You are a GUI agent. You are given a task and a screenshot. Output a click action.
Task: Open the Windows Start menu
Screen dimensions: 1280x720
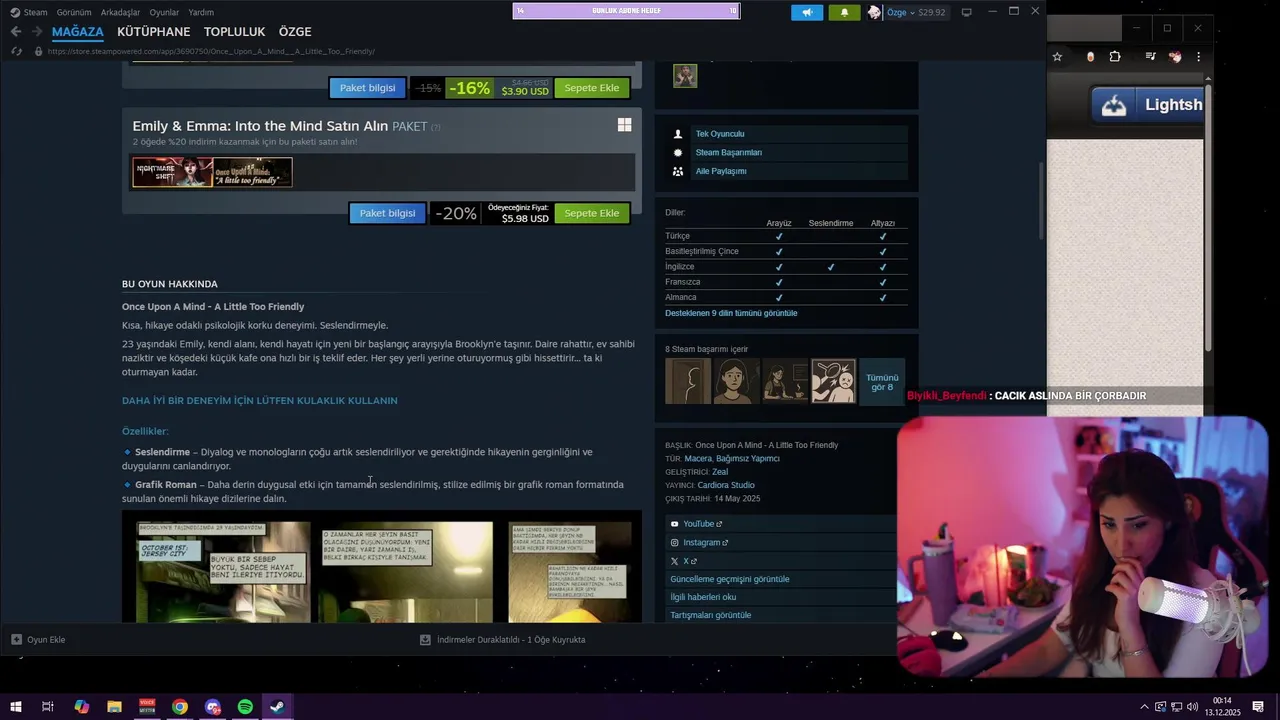(15, 707)
